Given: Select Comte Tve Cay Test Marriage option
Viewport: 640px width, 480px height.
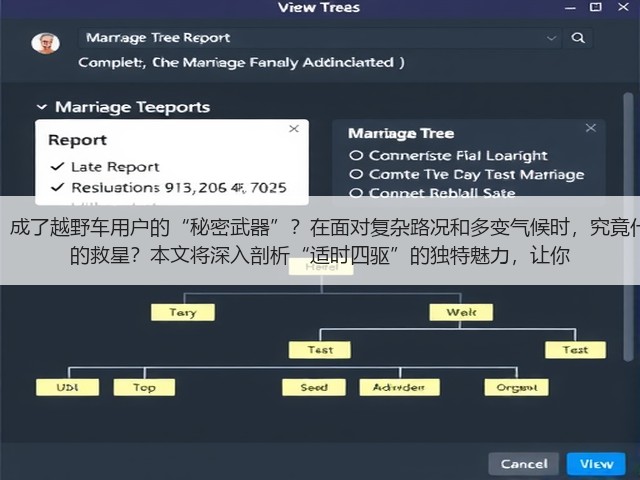Looking at the screenshot, I should (467, 175).
